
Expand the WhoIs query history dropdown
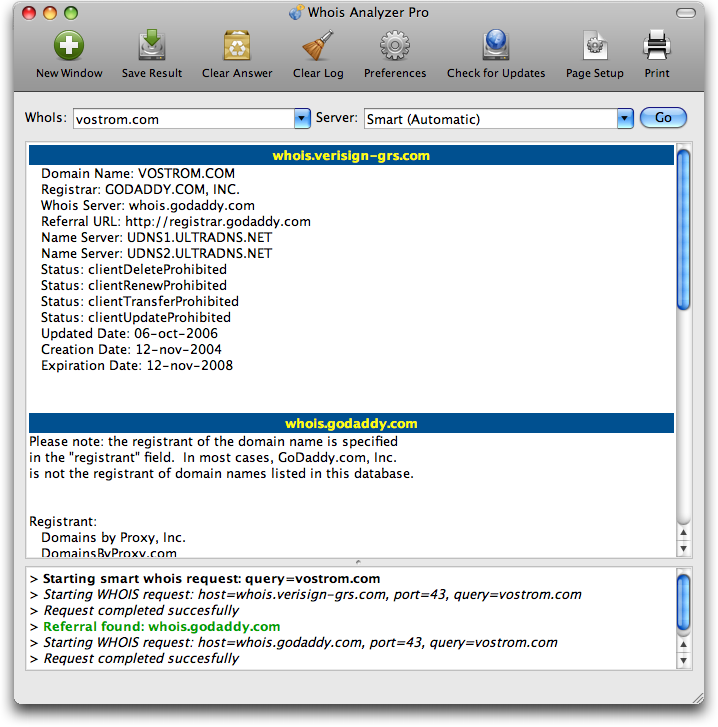pyautogui.click(x=302, y=119)
